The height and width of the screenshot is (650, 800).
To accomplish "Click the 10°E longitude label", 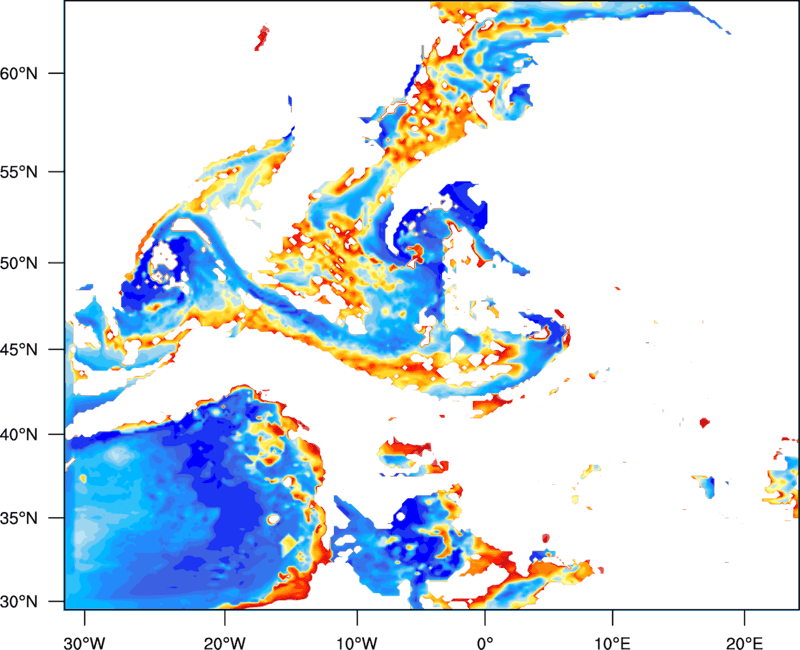I will [x=612, y=643].
